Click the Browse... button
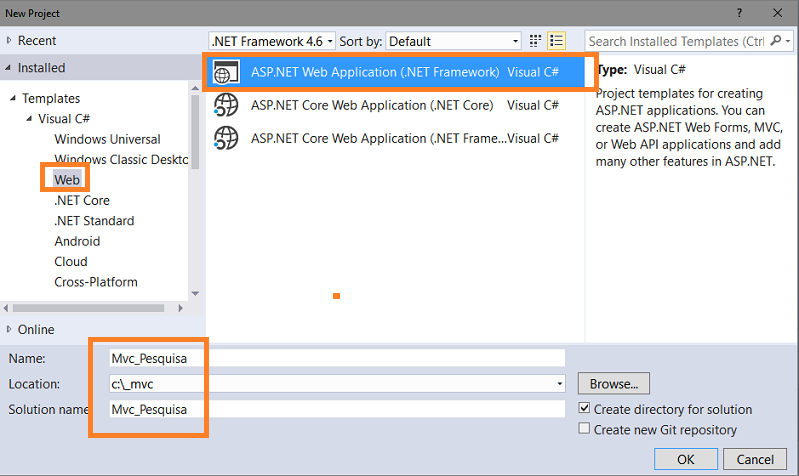The image size is (799, 476). tap(614, 383)
